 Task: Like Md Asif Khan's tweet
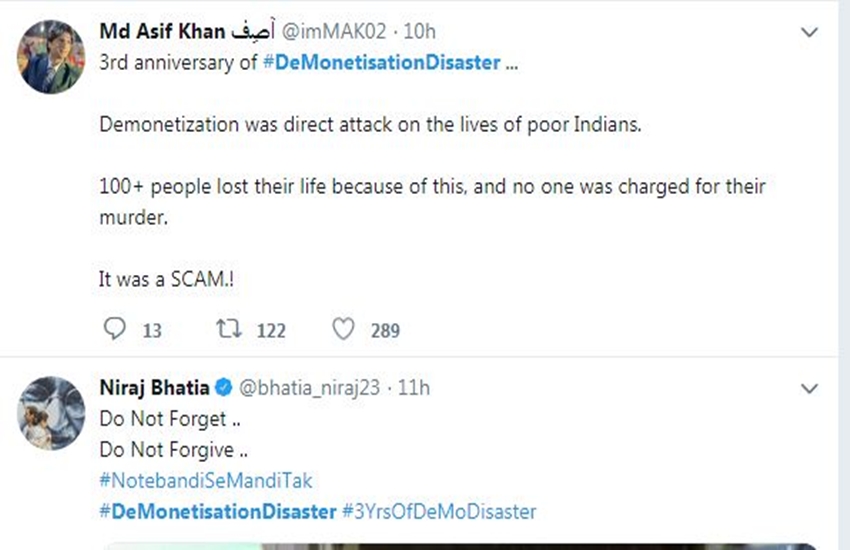343,329
